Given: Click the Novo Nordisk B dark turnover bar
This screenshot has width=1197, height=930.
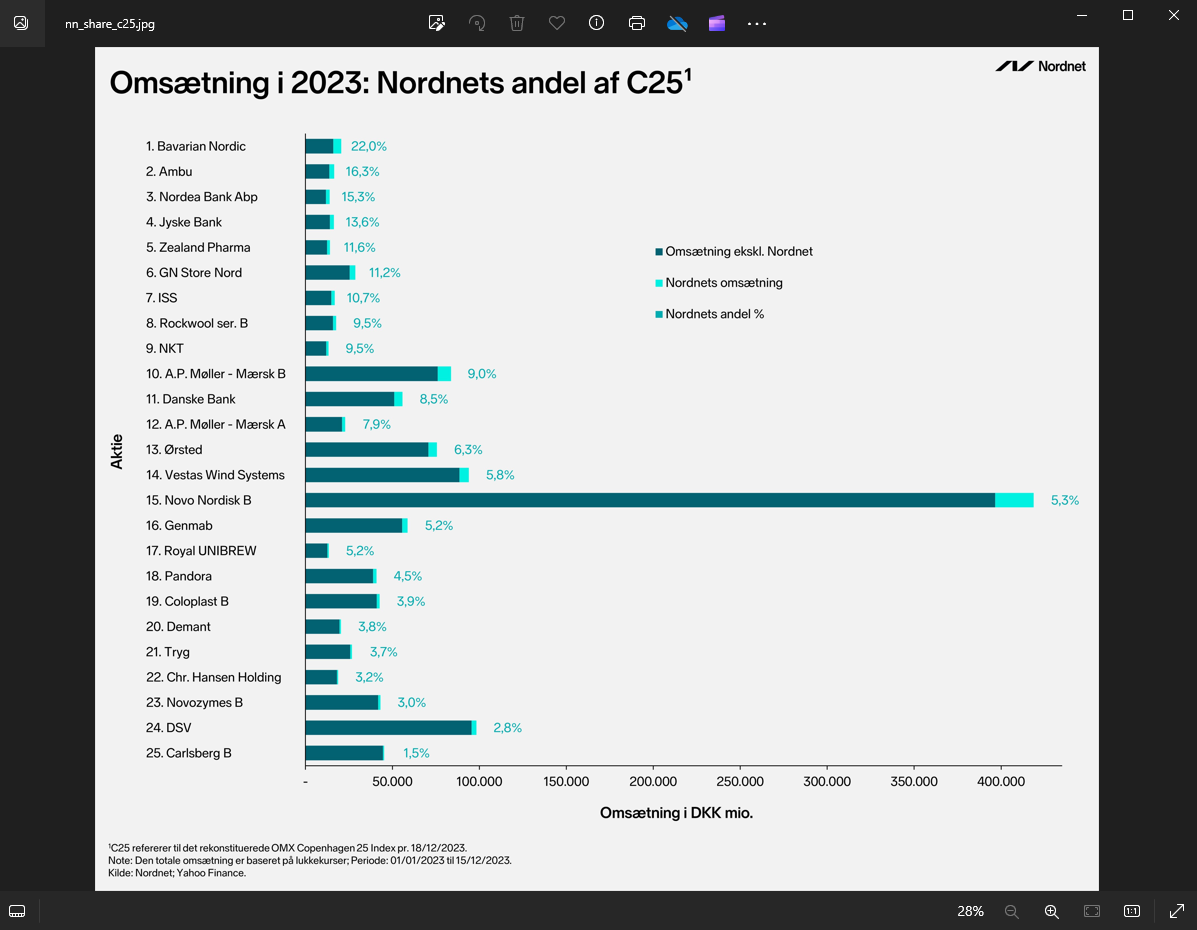Looking at the screenshot, I should (x=650, y=500).
